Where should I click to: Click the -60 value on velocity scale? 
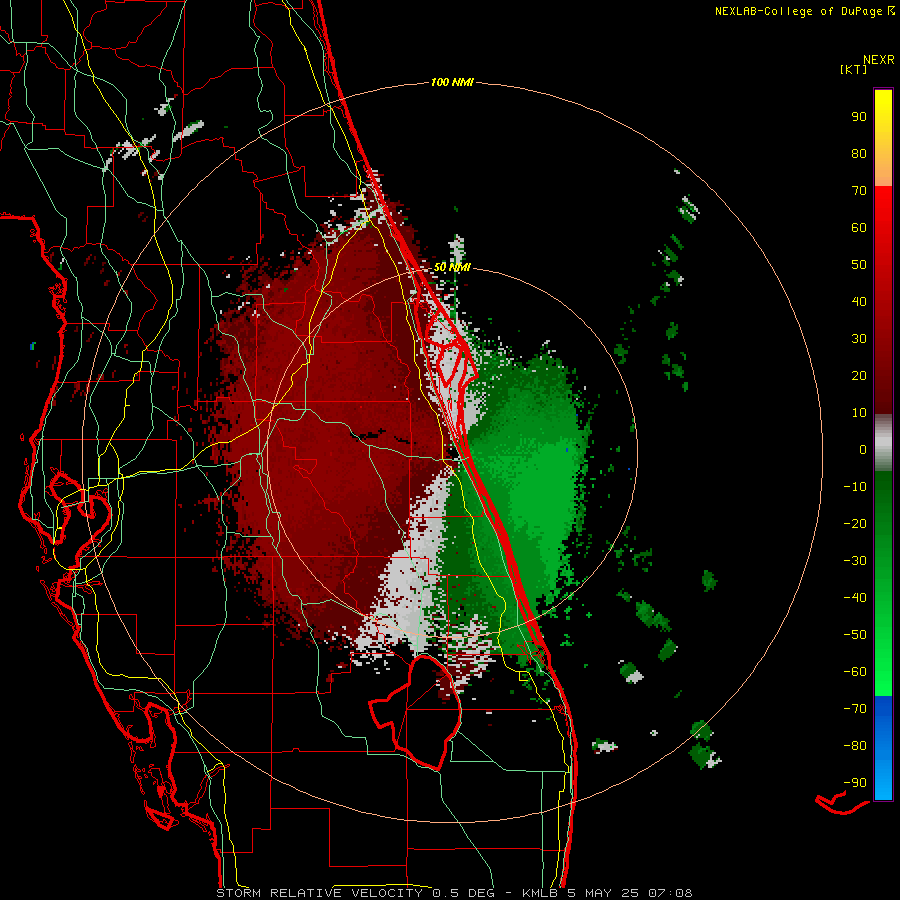(855, 672)
